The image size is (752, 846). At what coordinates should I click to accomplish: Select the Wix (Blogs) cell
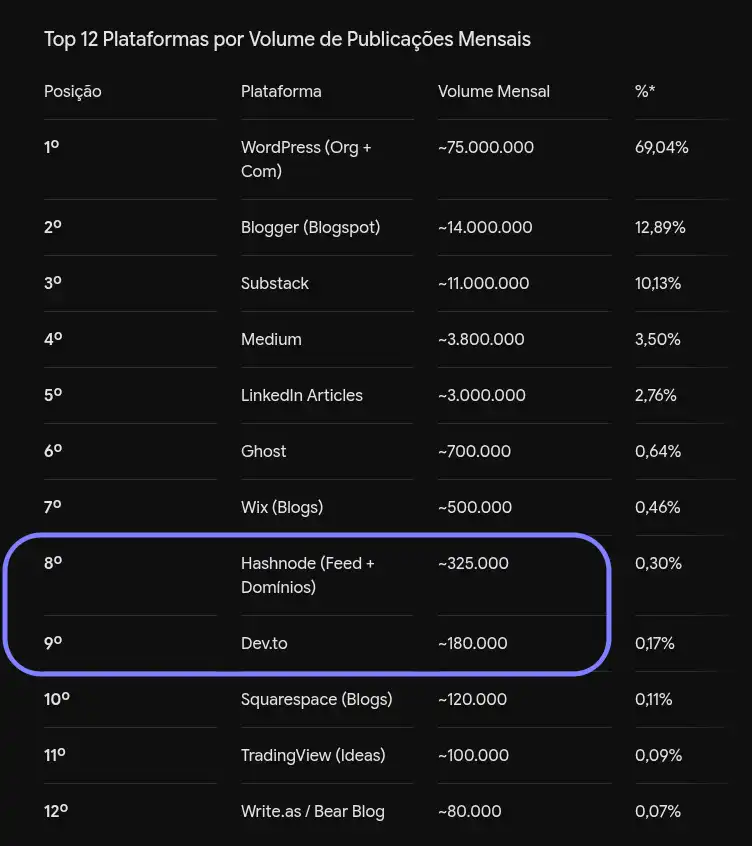pos(282,508)
